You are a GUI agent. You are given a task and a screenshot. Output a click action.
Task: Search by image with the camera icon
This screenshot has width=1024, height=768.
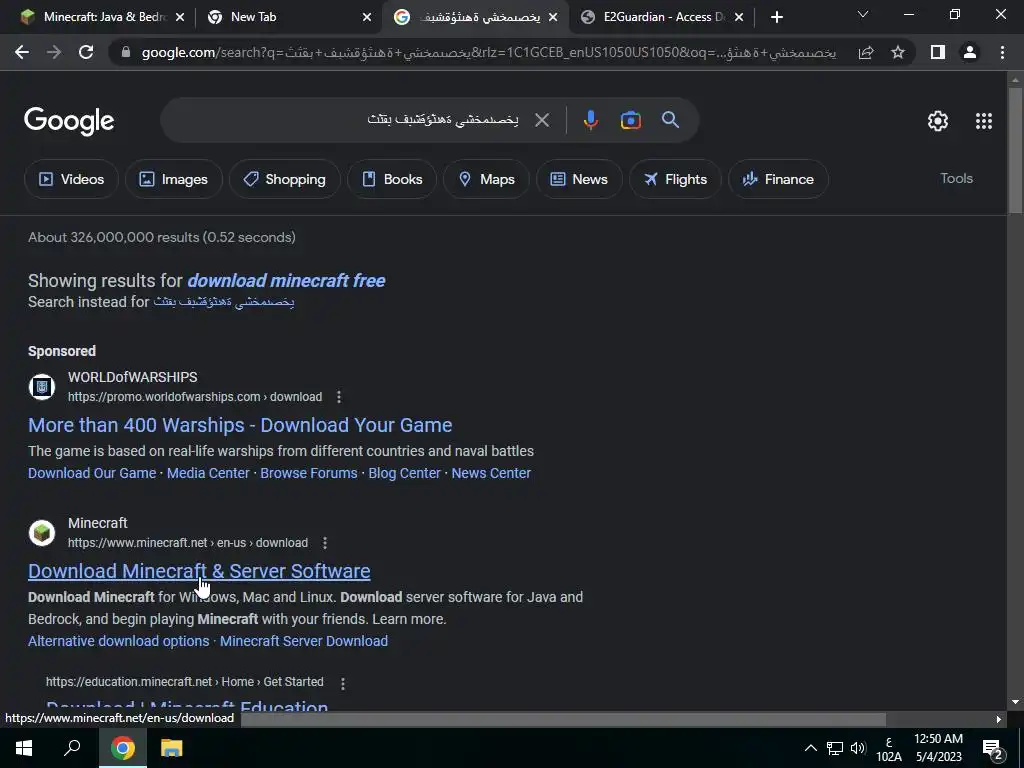(631, 120)
